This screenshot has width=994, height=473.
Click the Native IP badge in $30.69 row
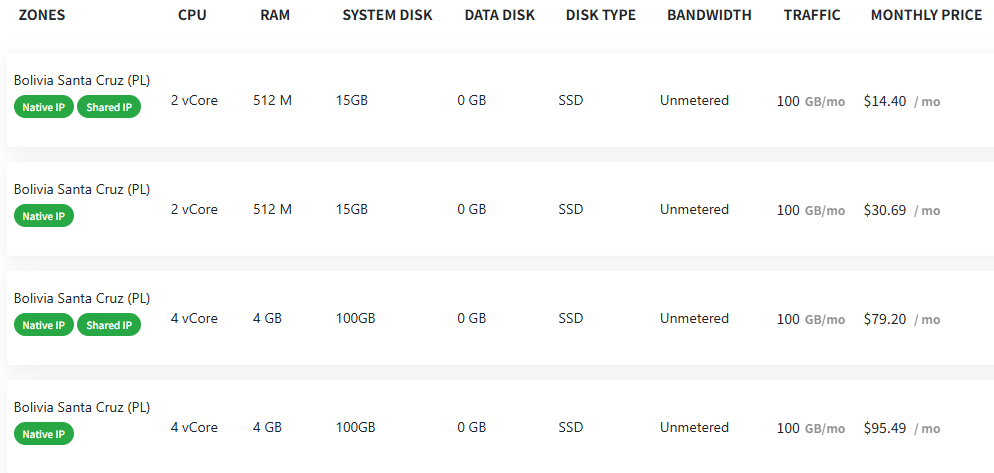(x=44, y=216)
